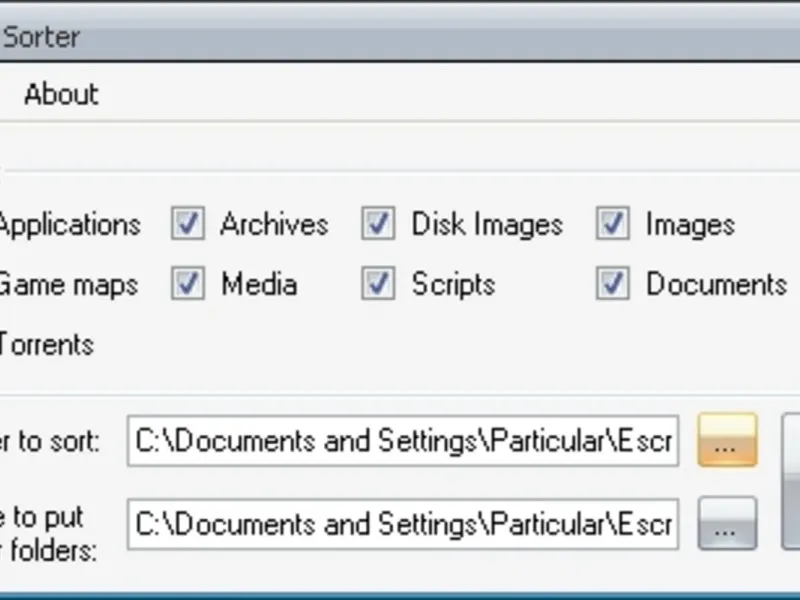The image size is (800, 600).
Task: Uncheck the Scripts checkbox
Action: tap(377, 284)
